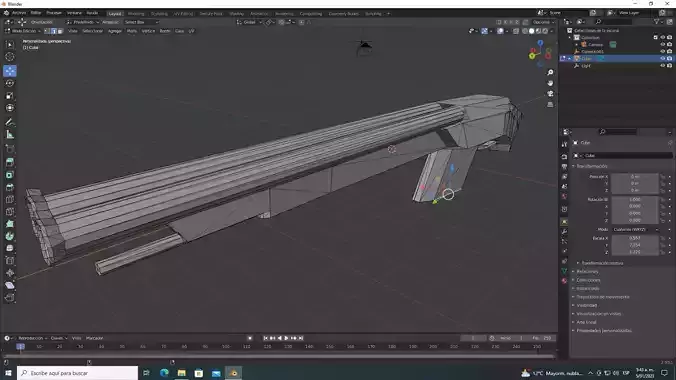This screenshot has width=676, height=380.
Task: Select the Poly Build tool
Action: [10, 224]
